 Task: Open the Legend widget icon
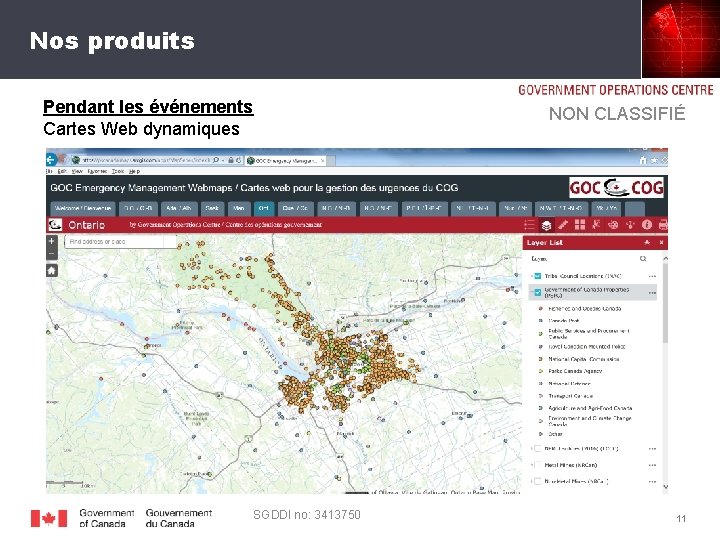click(x=529, y=225)
